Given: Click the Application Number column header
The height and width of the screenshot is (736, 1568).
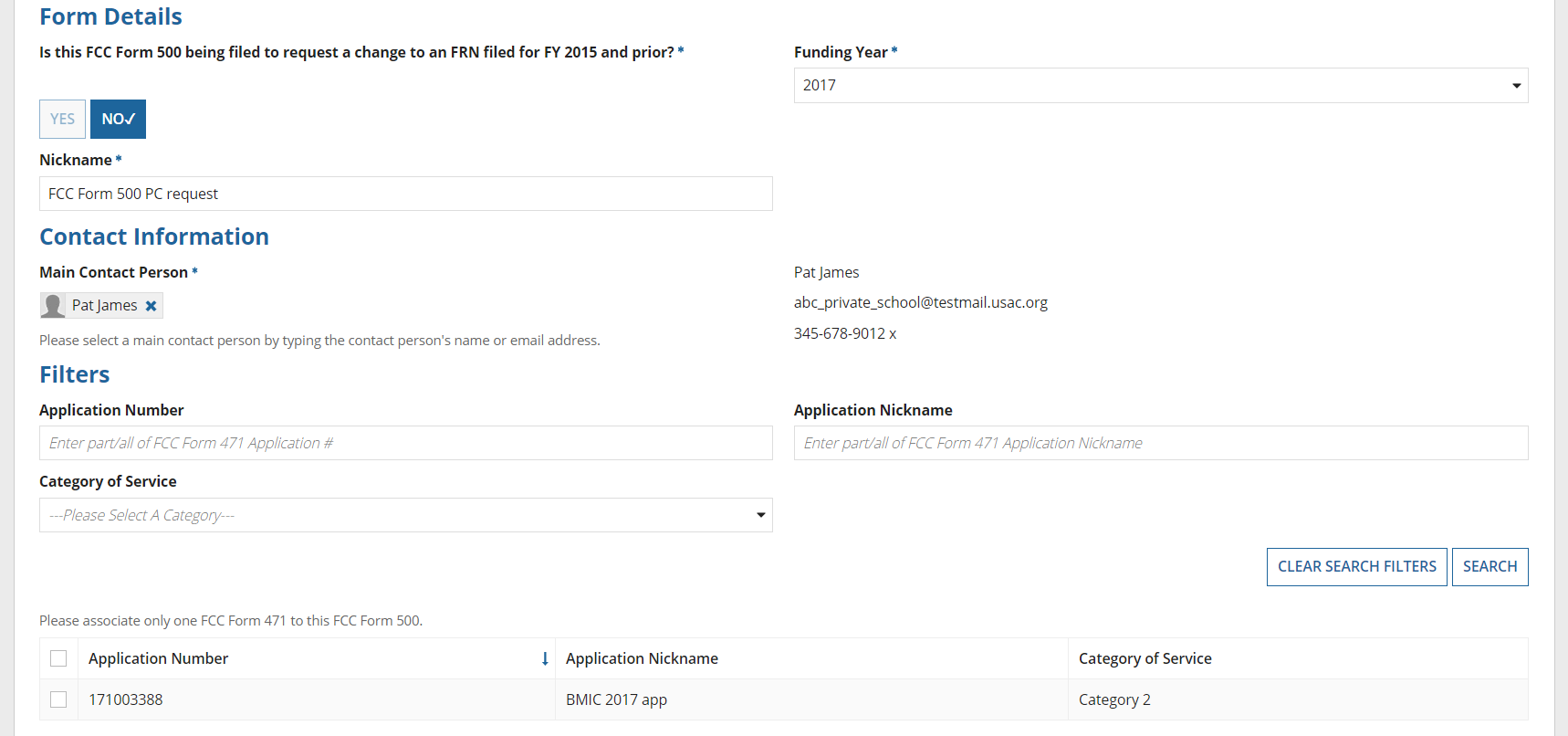Looking at the screenshot, I should (x=158, y=658).
